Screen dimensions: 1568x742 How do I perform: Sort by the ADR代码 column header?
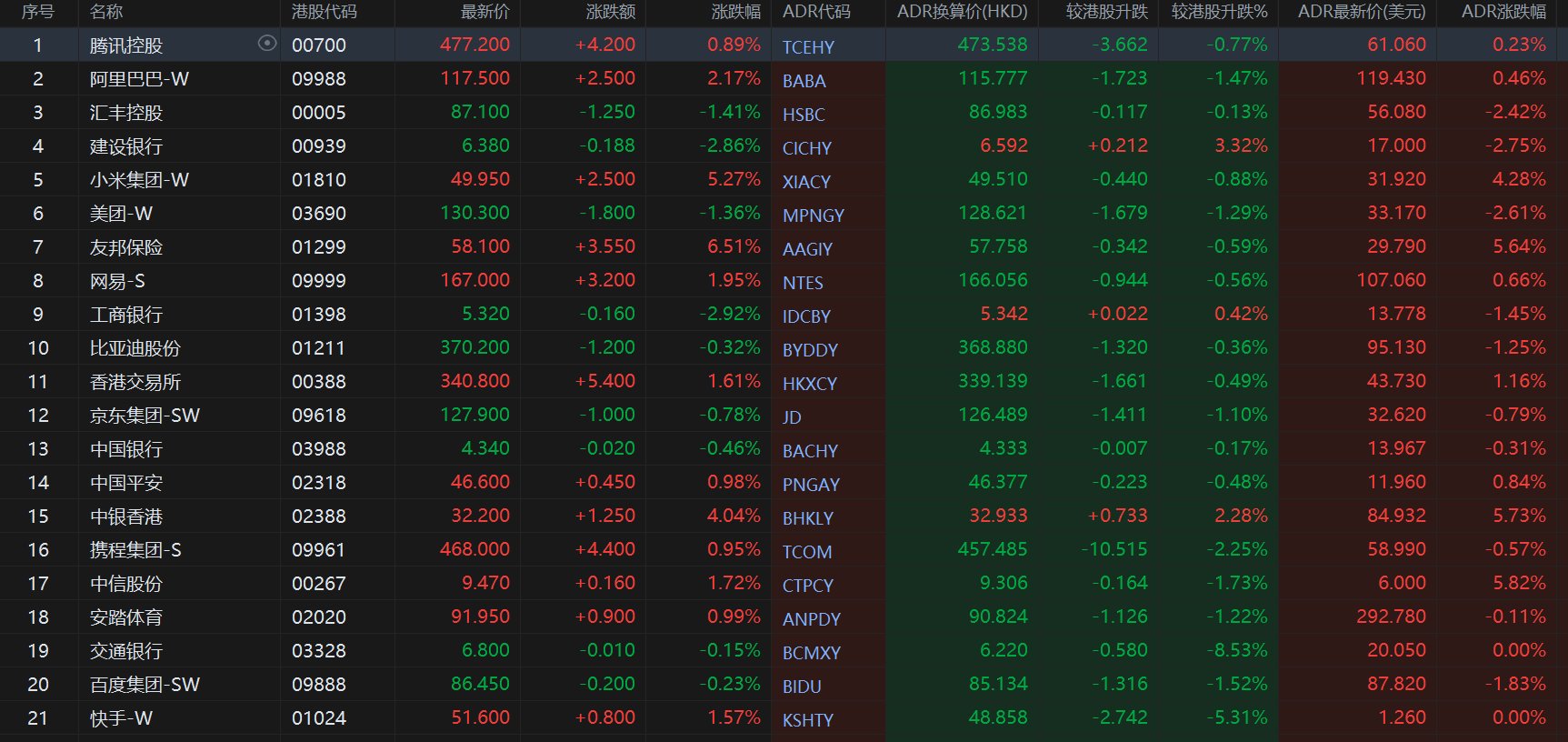(816, 12)
